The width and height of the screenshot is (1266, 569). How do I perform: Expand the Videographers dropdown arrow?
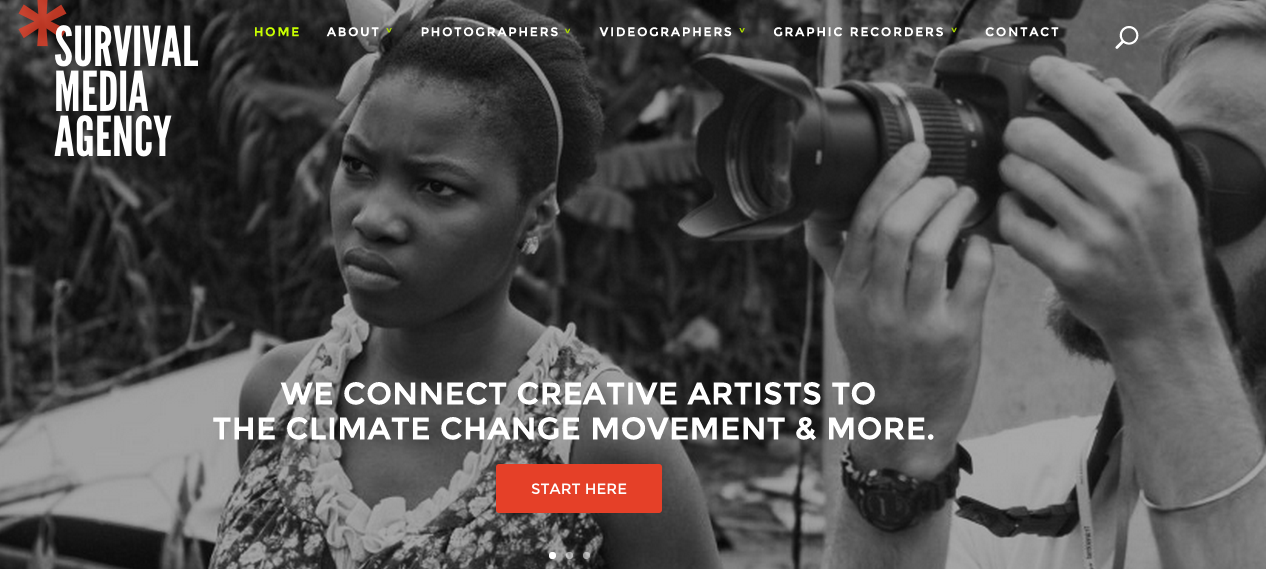pos(742,31)
